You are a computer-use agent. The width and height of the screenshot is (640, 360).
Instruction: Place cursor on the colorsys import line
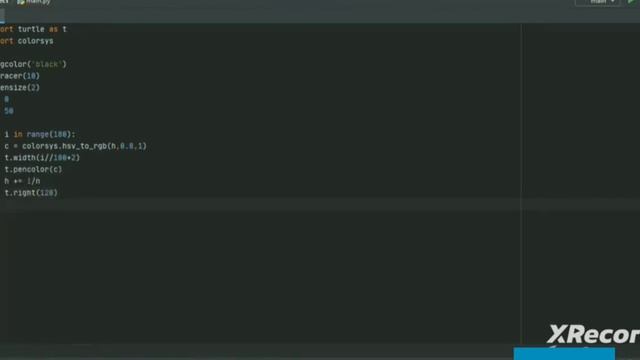coord(27,41)
